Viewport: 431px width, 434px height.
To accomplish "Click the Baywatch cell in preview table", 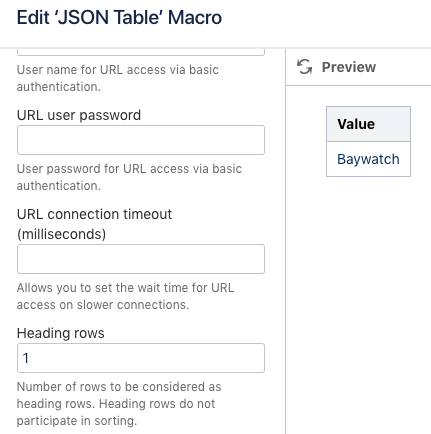I will click(368, 159).
